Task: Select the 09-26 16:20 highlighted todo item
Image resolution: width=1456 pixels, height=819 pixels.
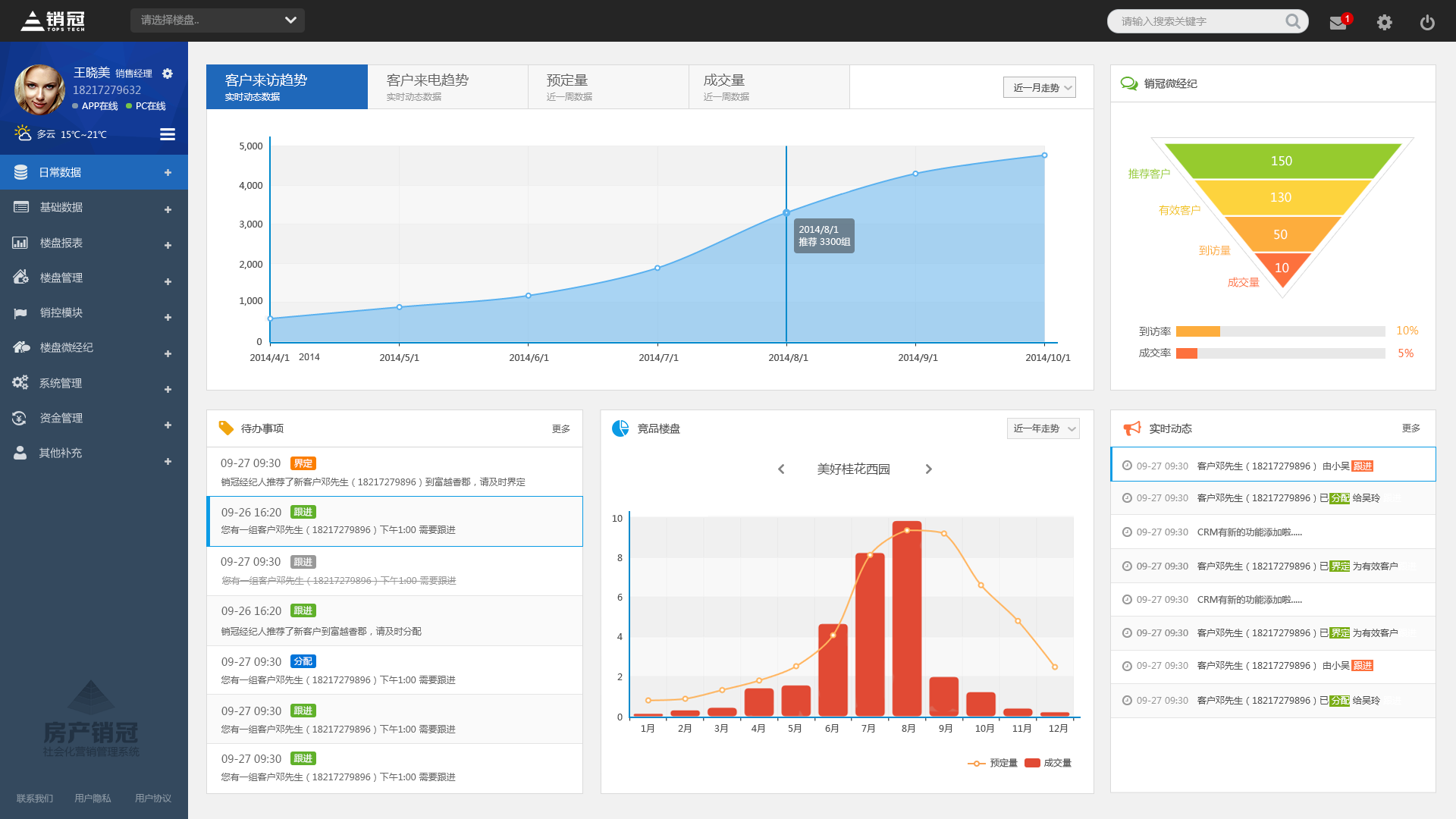Action: click(395, 521)
